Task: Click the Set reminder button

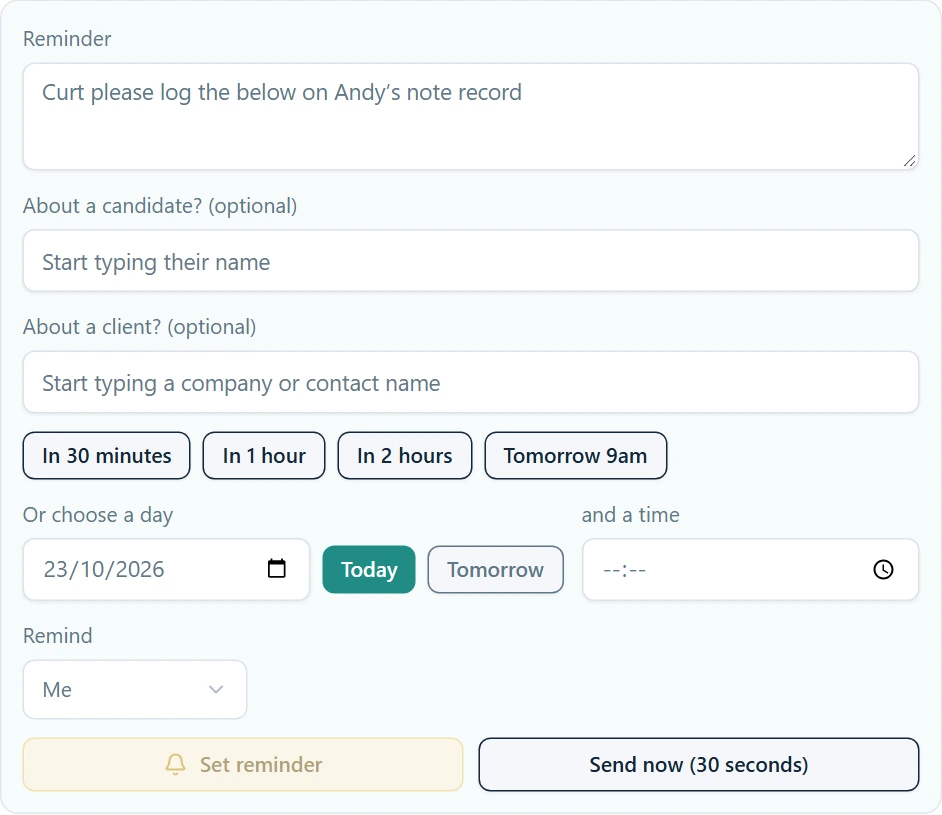Action: tap(243, 765)
